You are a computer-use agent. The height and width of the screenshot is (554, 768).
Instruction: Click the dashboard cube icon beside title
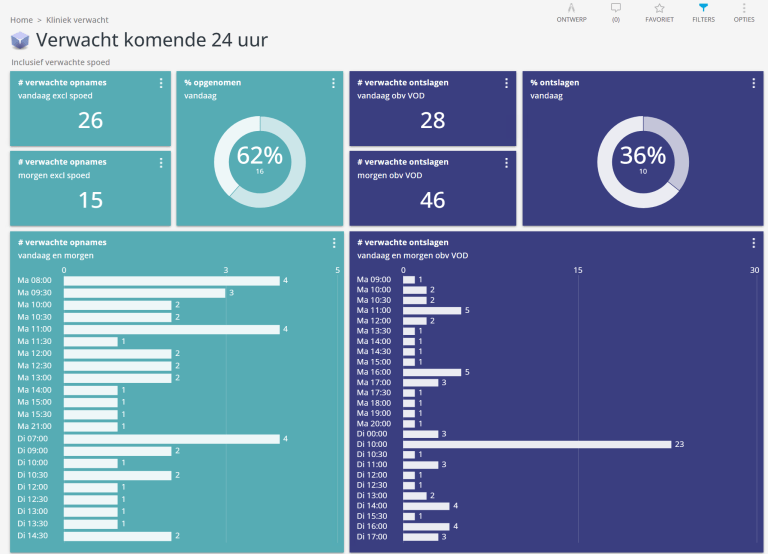click(x=20, y=41)
